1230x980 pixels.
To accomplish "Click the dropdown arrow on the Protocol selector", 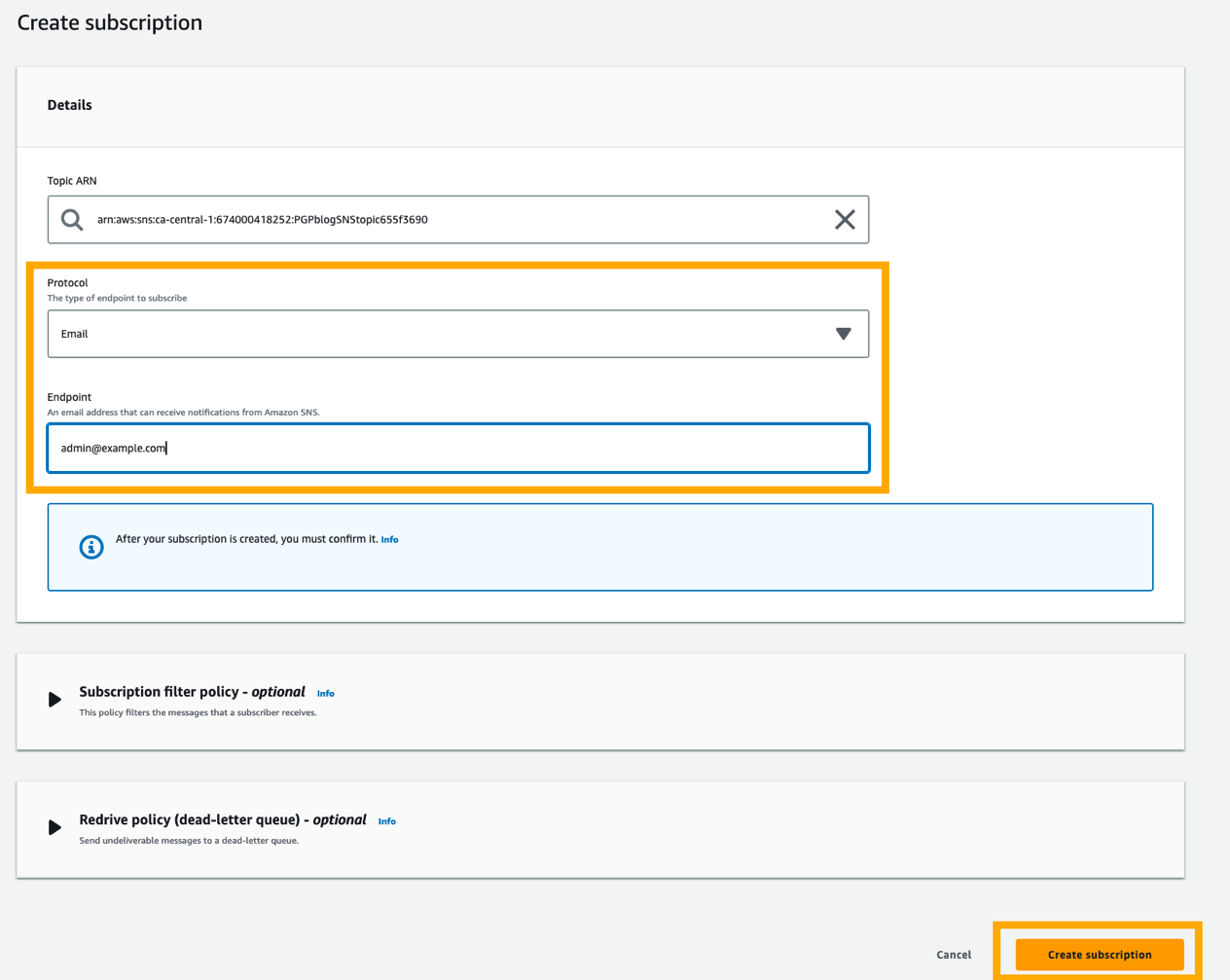I will click(x=843, y=333).
